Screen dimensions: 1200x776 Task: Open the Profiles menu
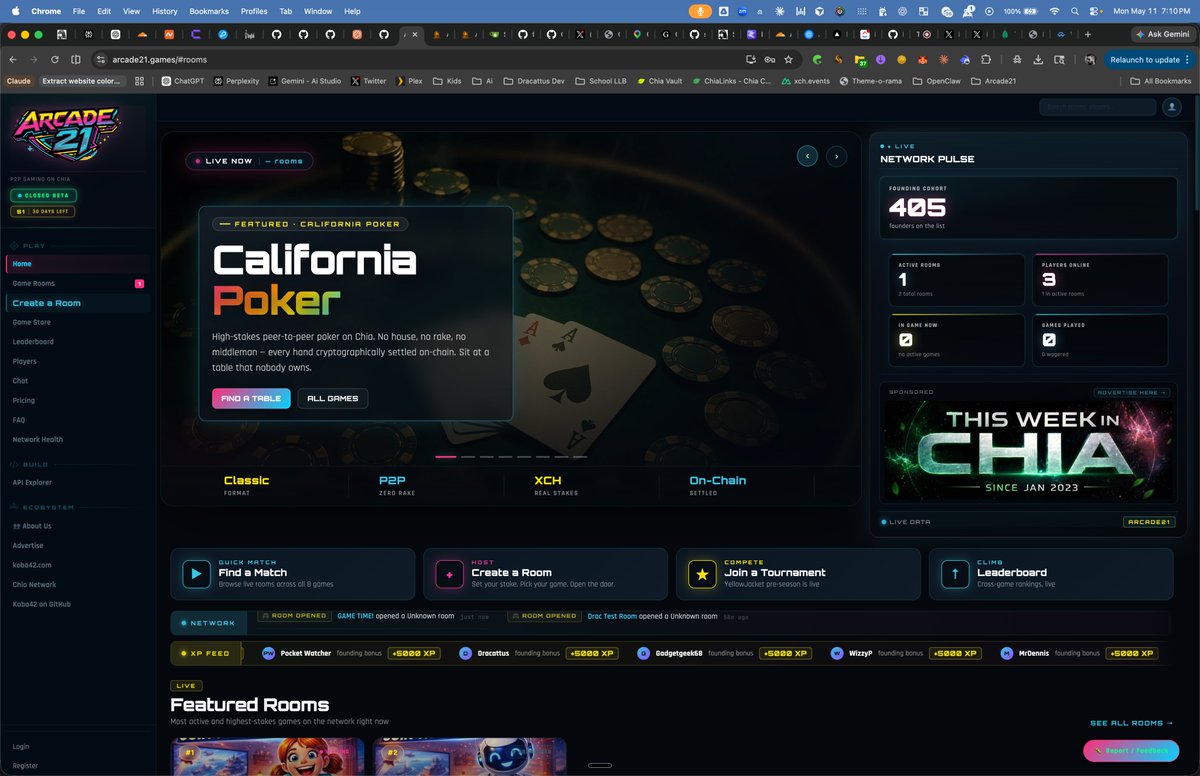tap(254, 11)
